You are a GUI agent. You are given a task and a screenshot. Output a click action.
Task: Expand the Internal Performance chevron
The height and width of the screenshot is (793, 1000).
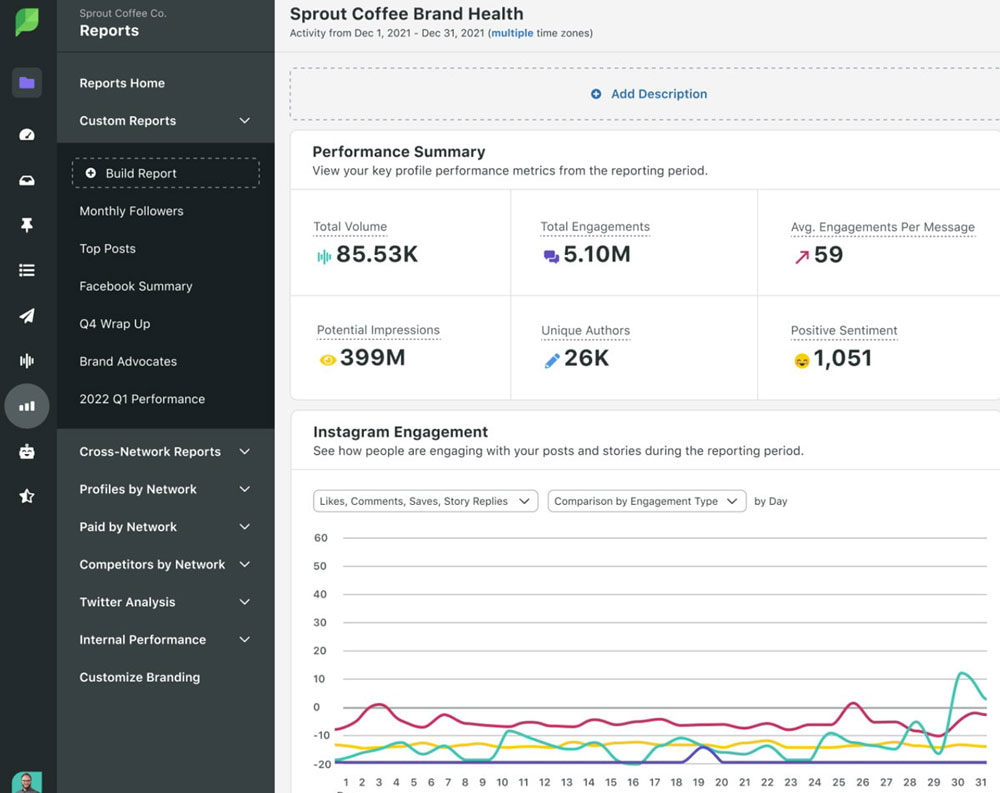(244, 640)
